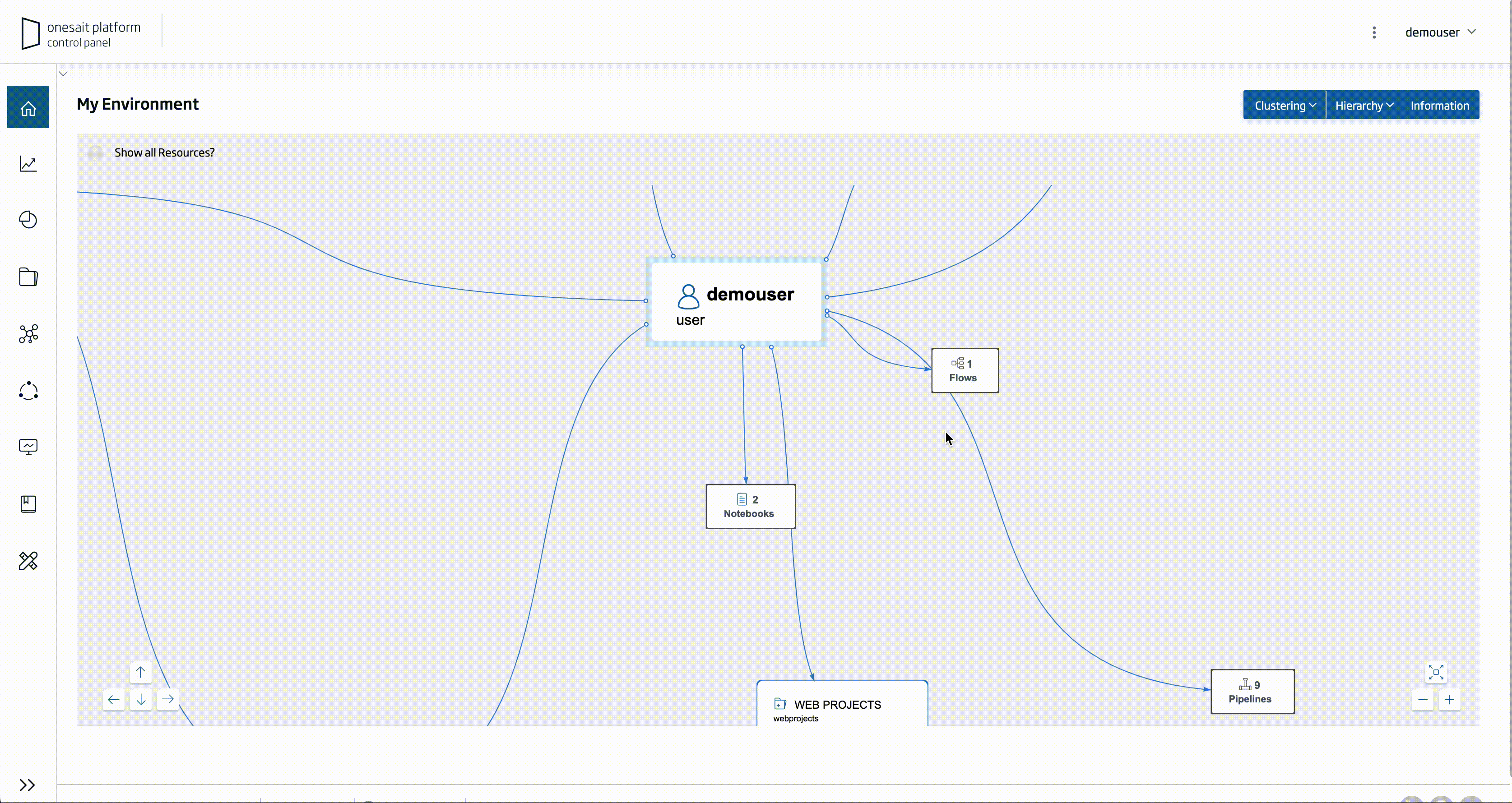Open the Clustering dropdown
Viewport: 1512px width, 803px height.
pyautogui.click(x=1284, y=106)
